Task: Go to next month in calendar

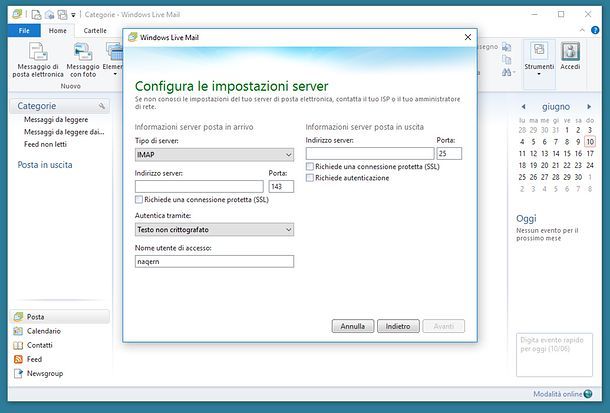Action: coord(589,107)
